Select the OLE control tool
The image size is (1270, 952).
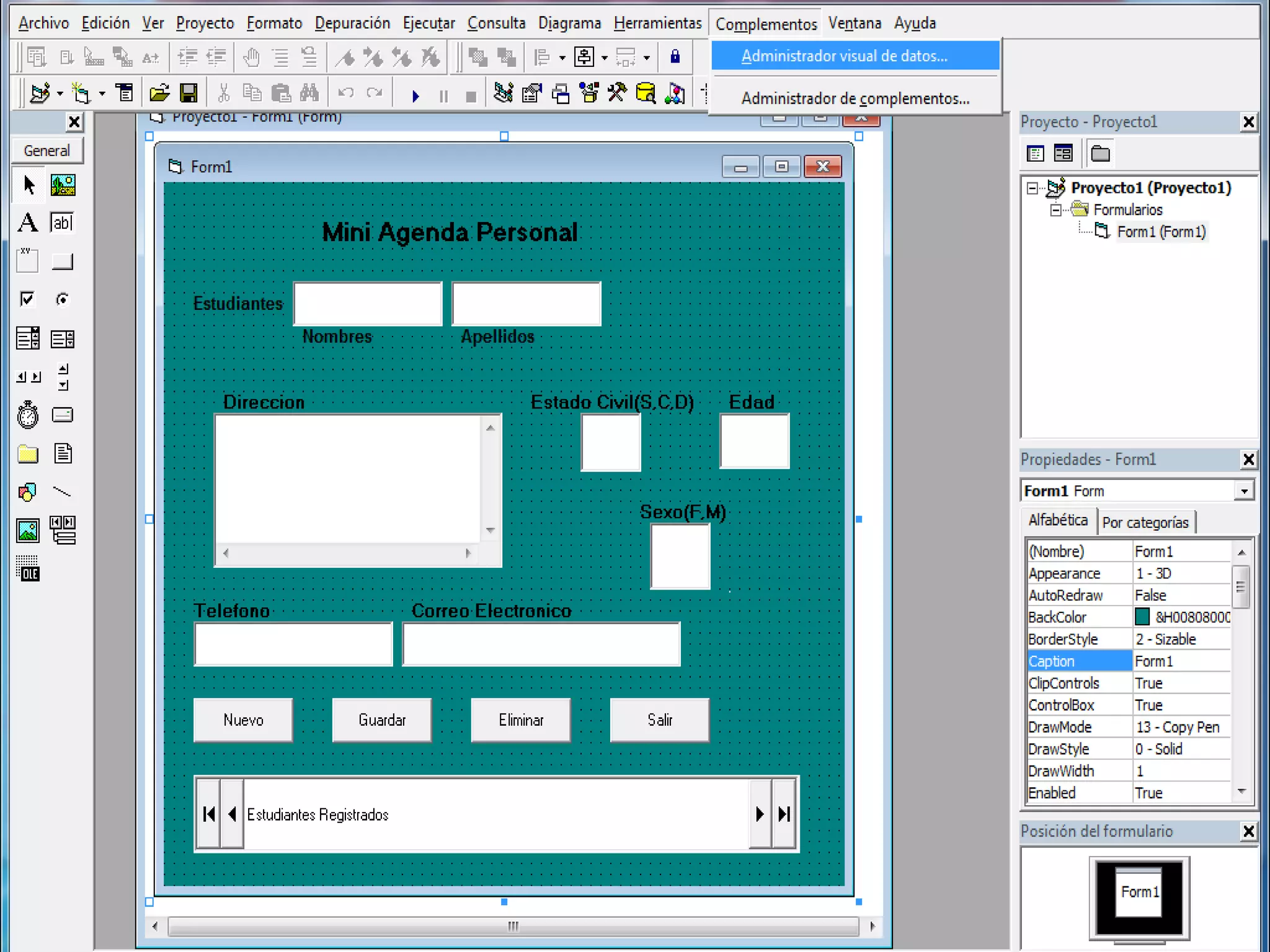[x=27, y=568]
